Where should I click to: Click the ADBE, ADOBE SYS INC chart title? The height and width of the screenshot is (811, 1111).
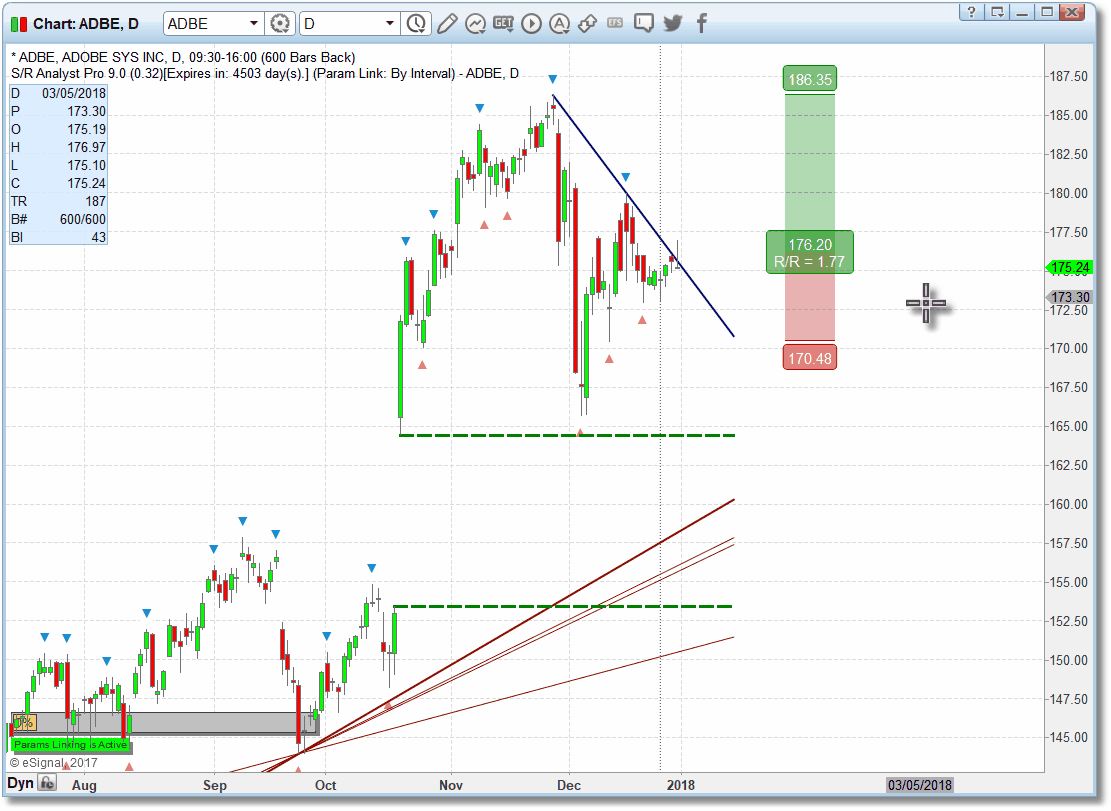pyautogui.click(x=184, y=57)
